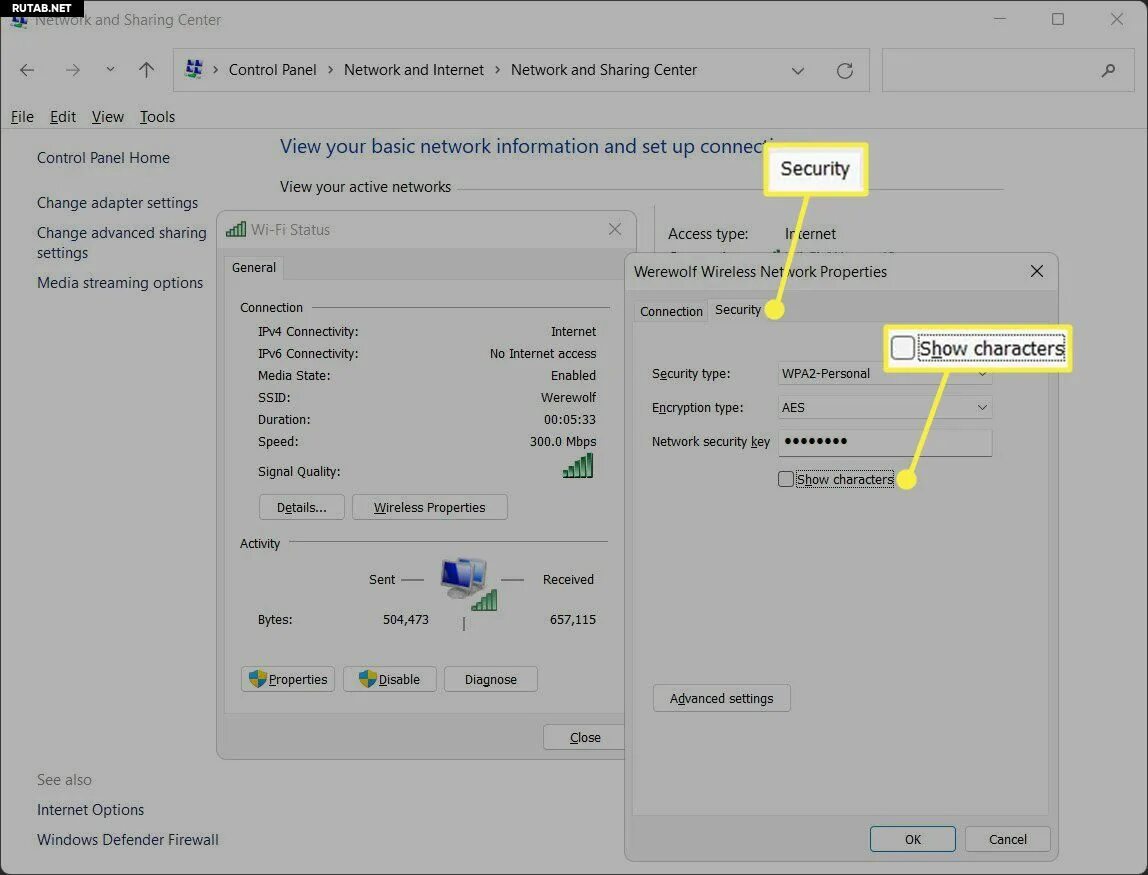Click the Network security key field

point(884,442)
